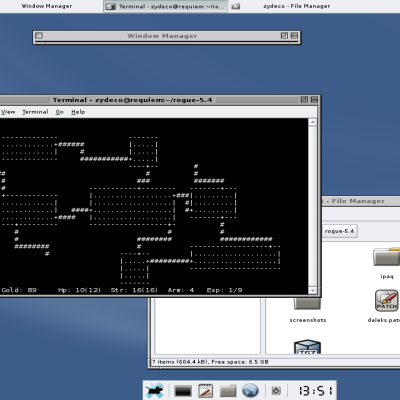Click the File Manager status bar free space text
The image size is (400, 400).
[x=240, y=362]
